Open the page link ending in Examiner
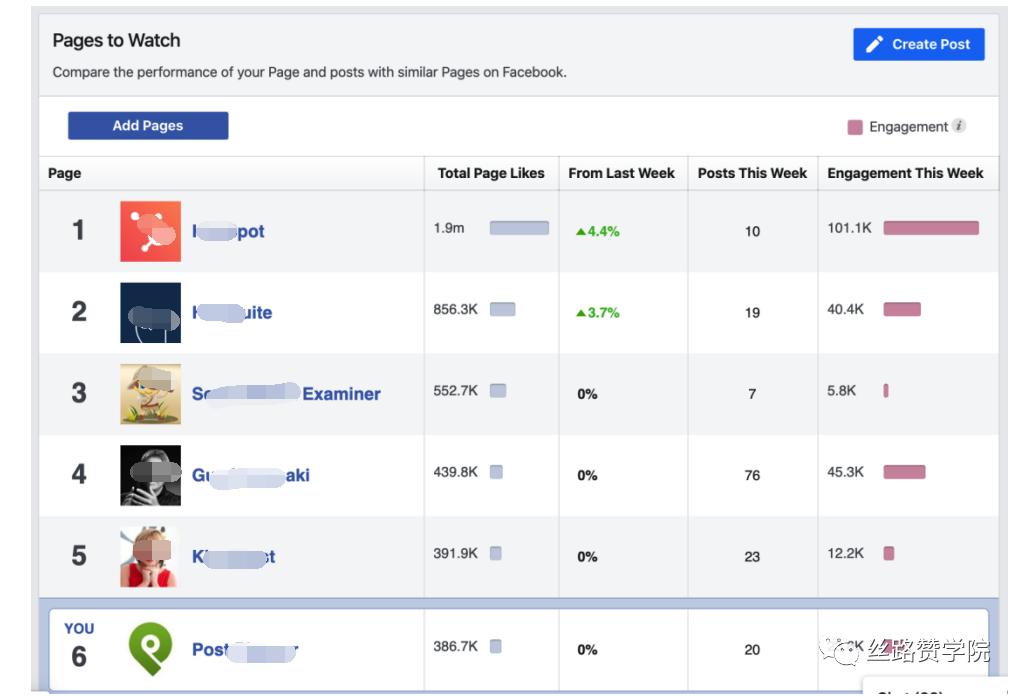The height and width of the screenshot is (696, 1024). click(286, 394)
